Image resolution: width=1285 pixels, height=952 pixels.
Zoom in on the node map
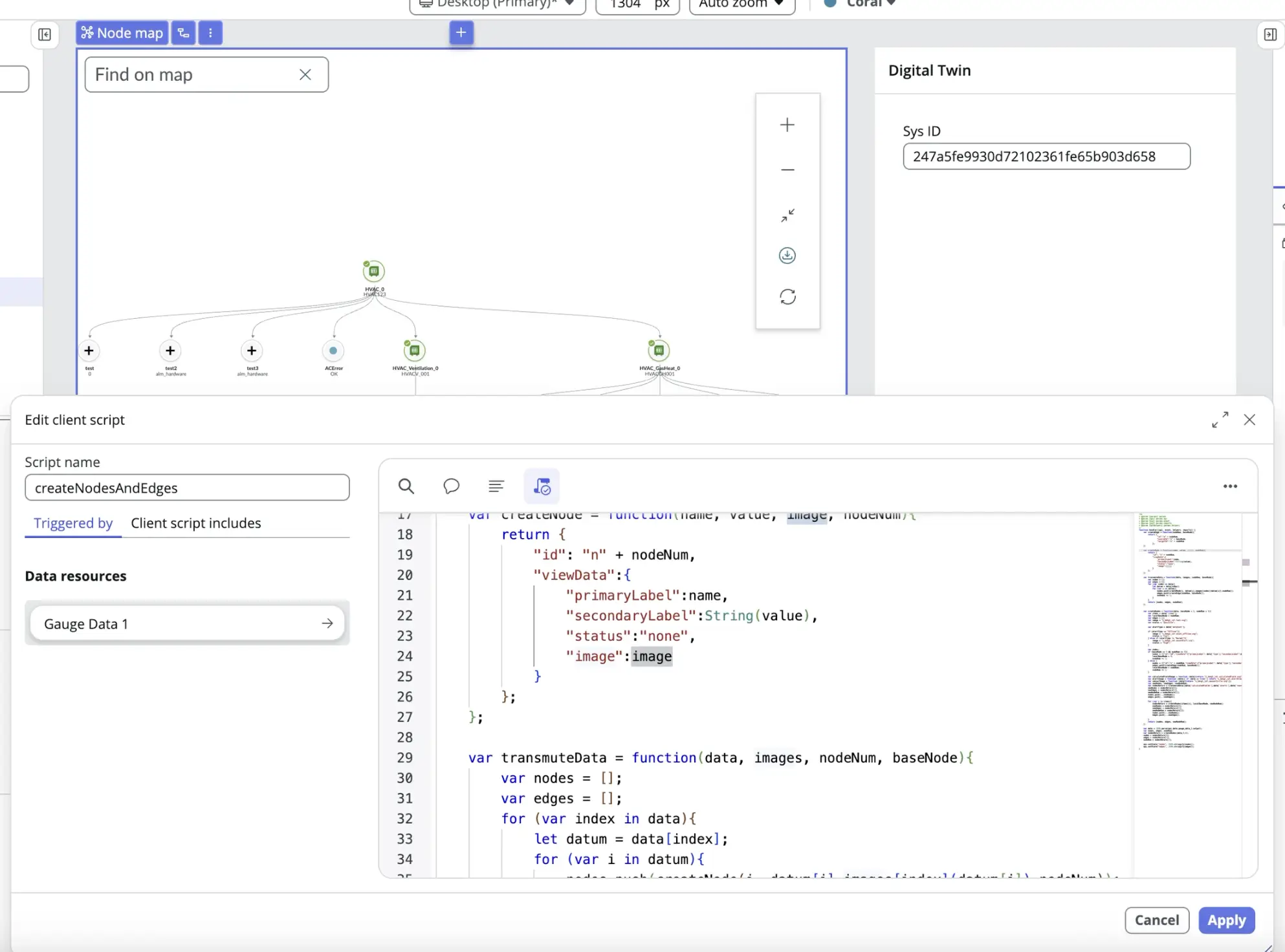click(787, 125)
